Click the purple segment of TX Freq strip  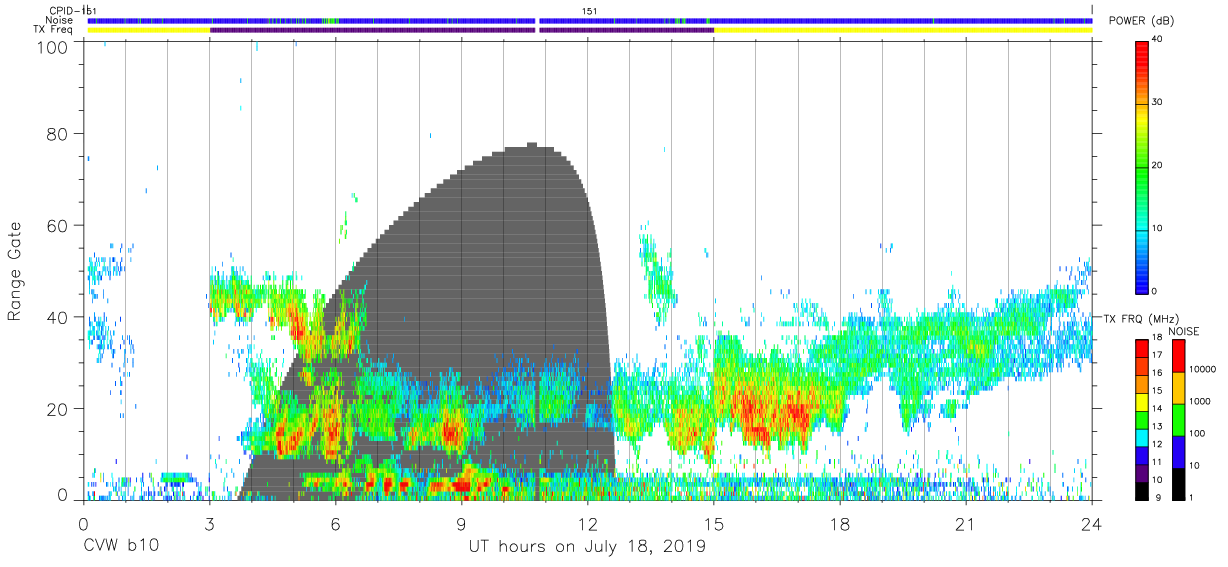click(462, 30)
